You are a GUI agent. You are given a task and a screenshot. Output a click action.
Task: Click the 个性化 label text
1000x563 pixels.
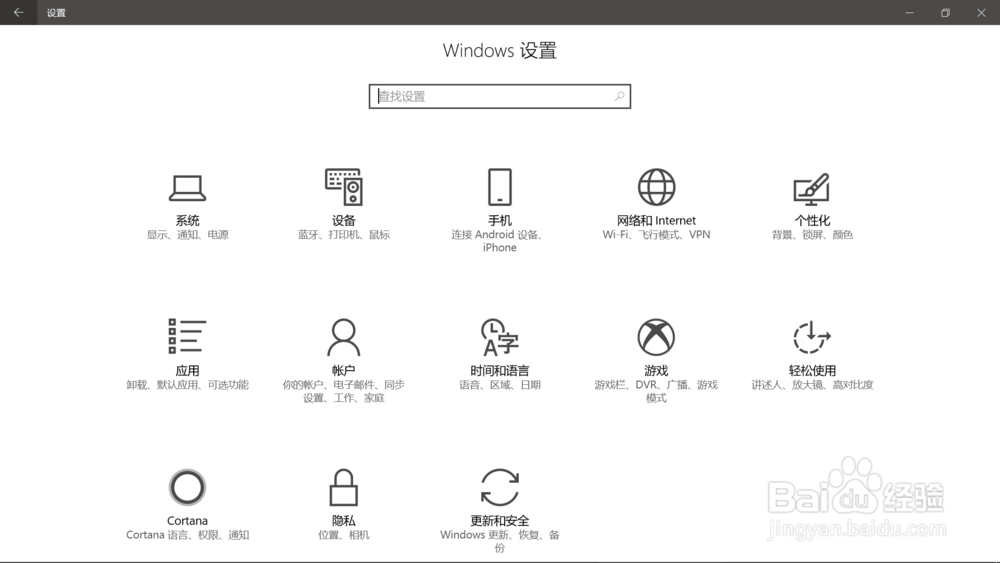click(812, 221)
